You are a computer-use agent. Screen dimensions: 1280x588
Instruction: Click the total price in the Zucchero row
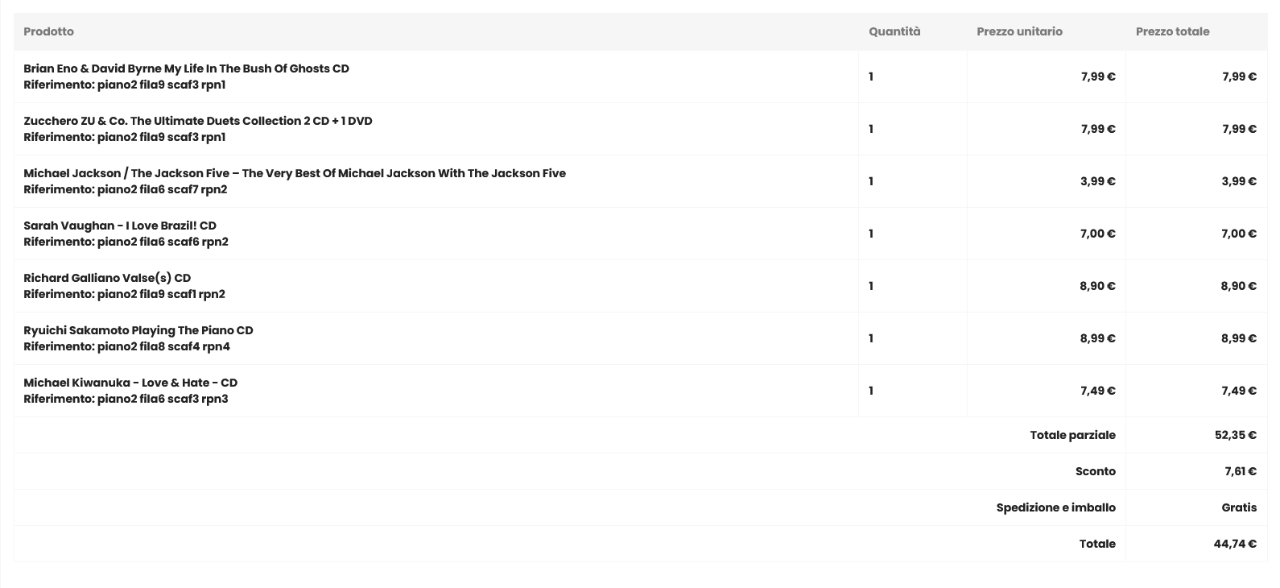tap(1240, 129)
